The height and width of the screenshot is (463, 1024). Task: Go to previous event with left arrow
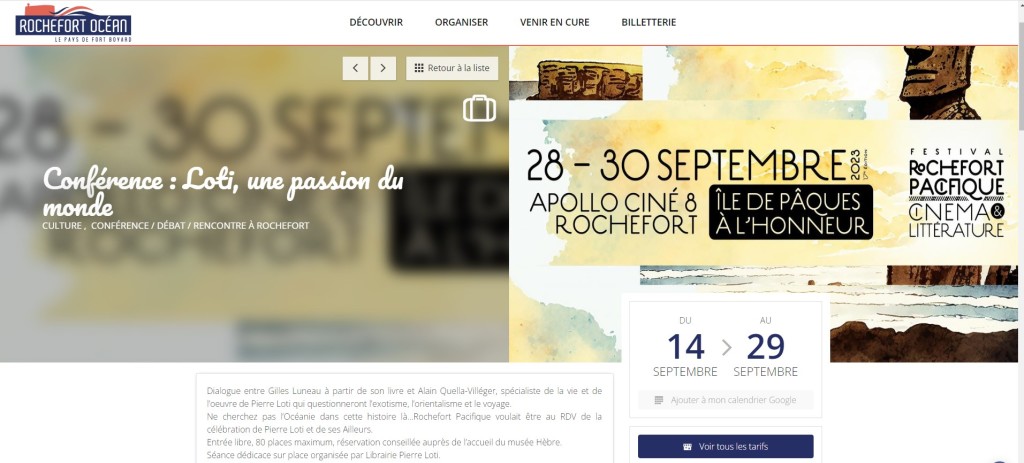click(355, 68)
